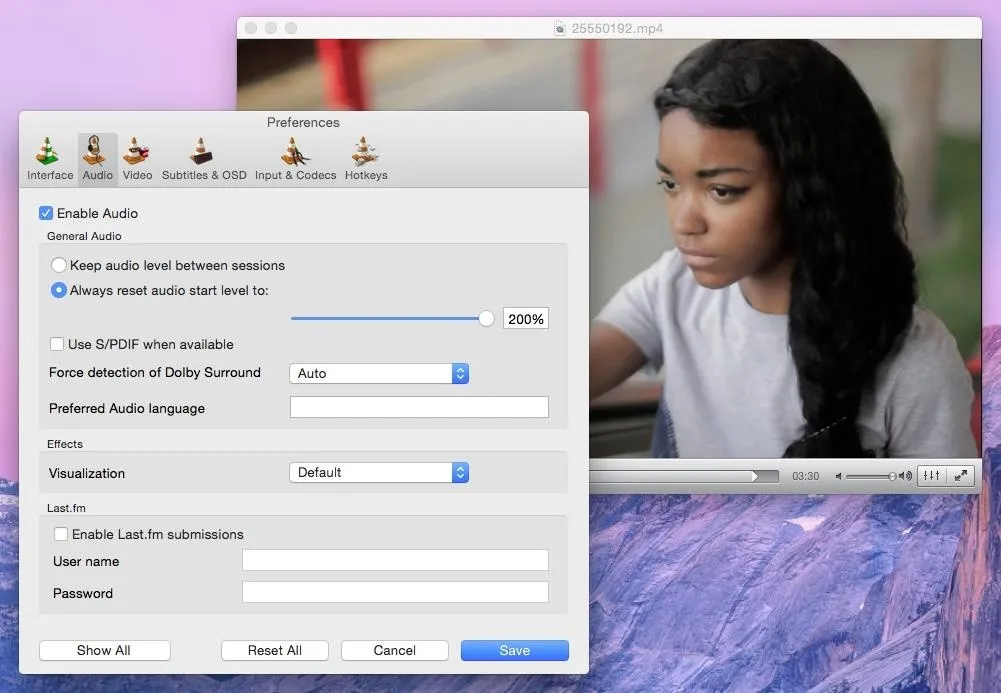Click the Reset All button
The image size is (1001, 693).
pos(275,650)
